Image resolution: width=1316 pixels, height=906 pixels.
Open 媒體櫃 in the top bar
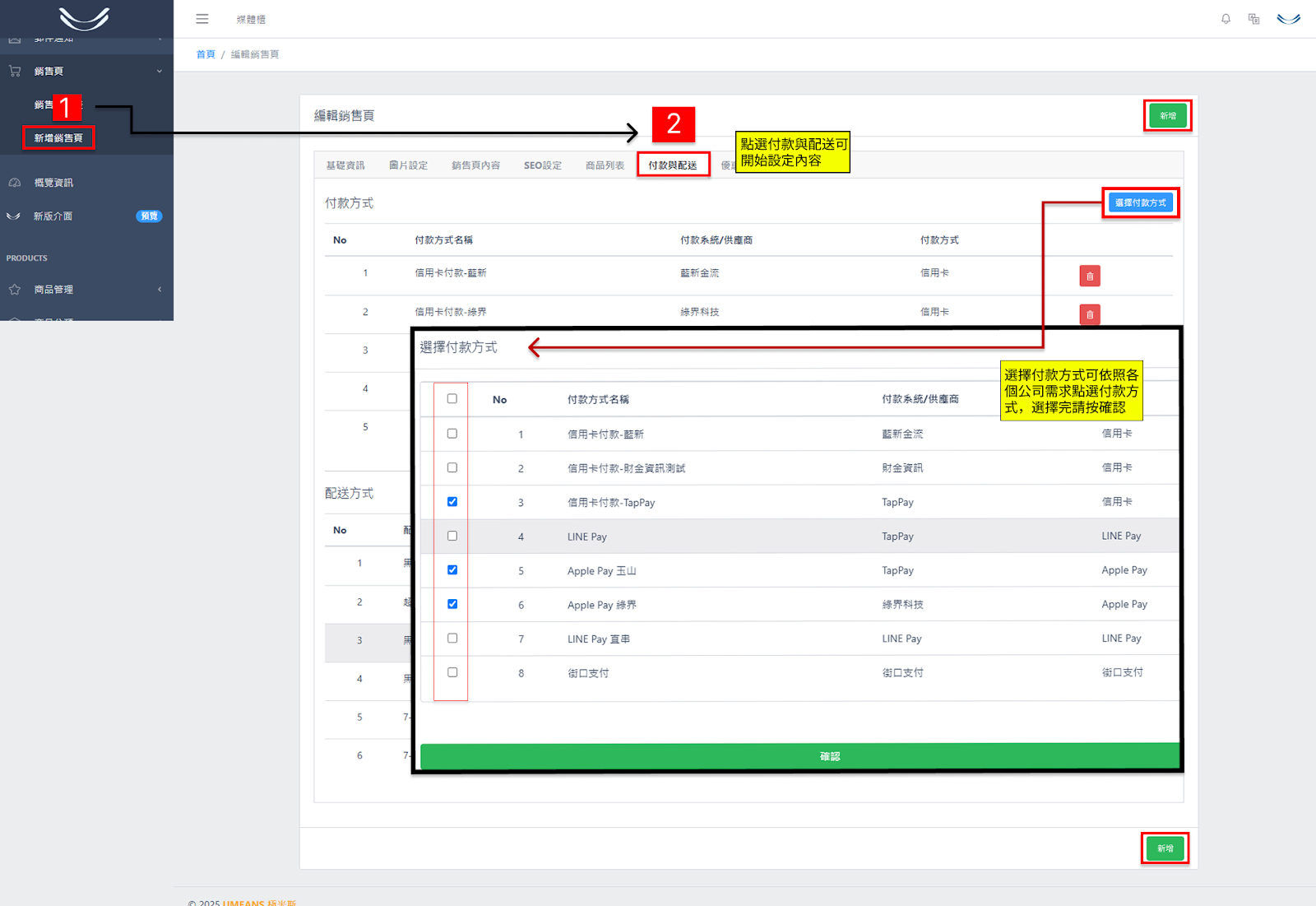(251, 19)
